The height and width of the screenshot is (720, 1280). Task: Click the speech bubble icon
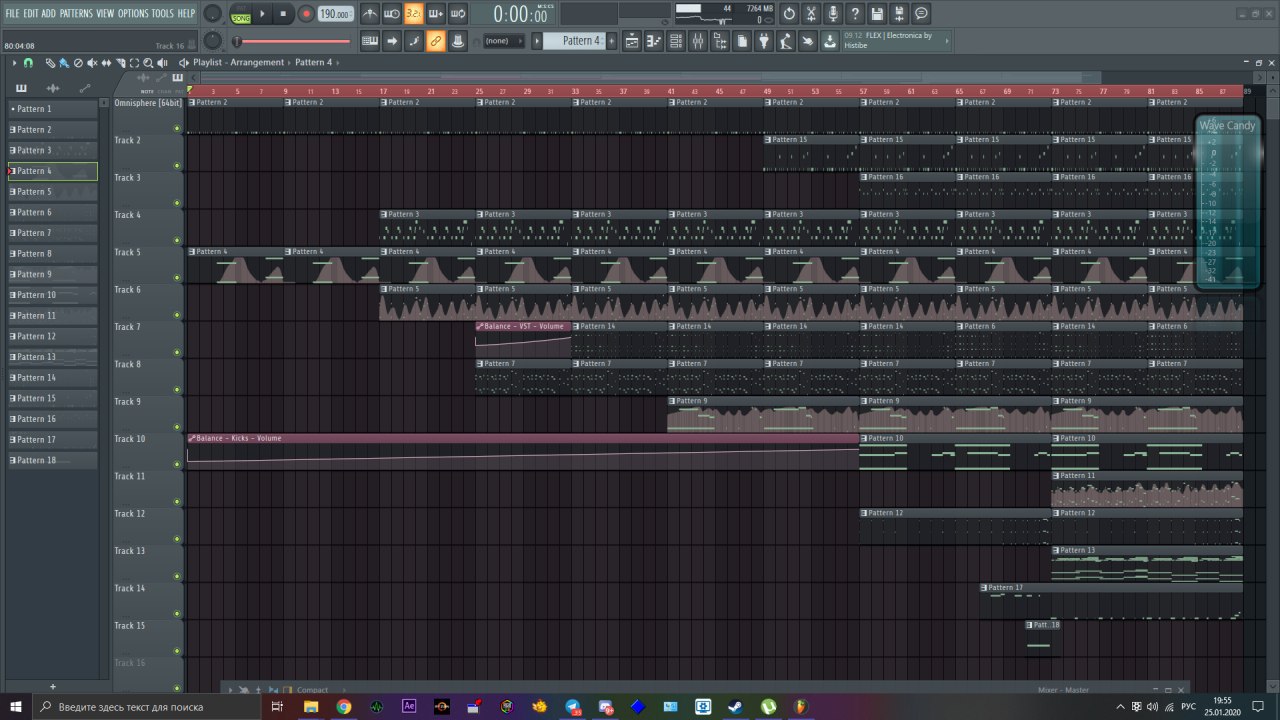pos(921,14)
